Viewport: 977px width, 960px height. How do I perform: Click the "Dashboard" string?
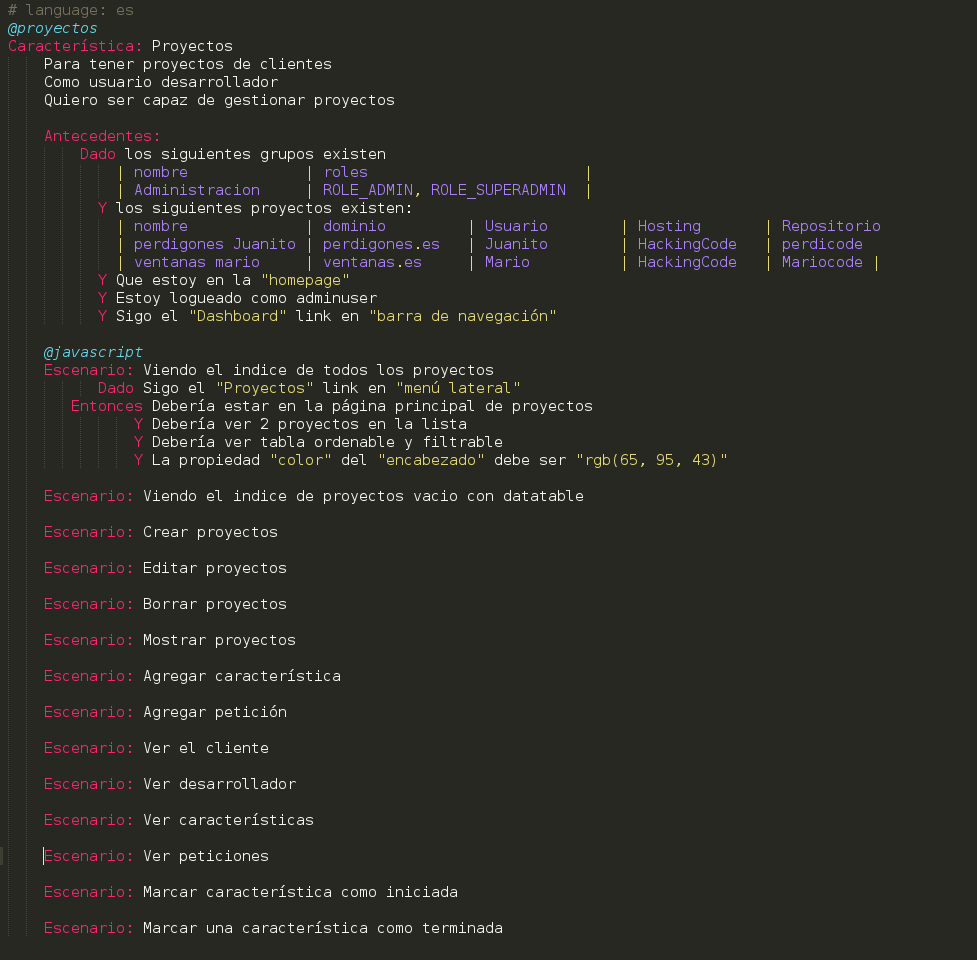tap(237, 317)
